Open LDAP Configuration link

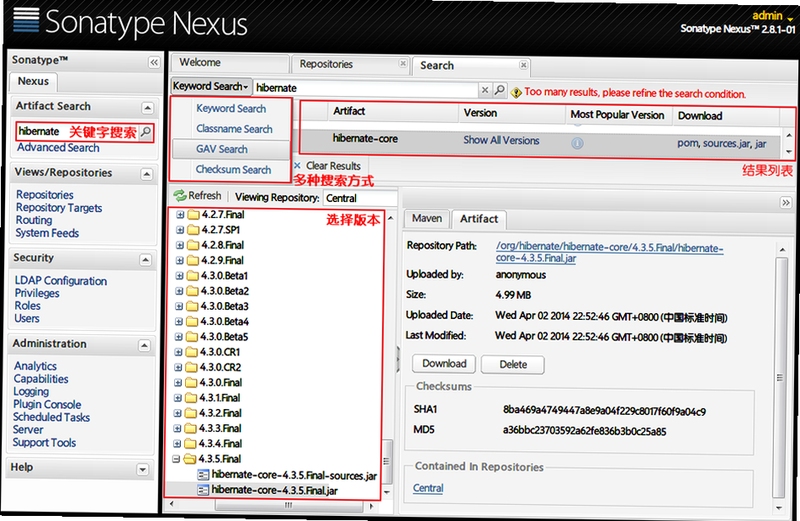pos(61,281)
